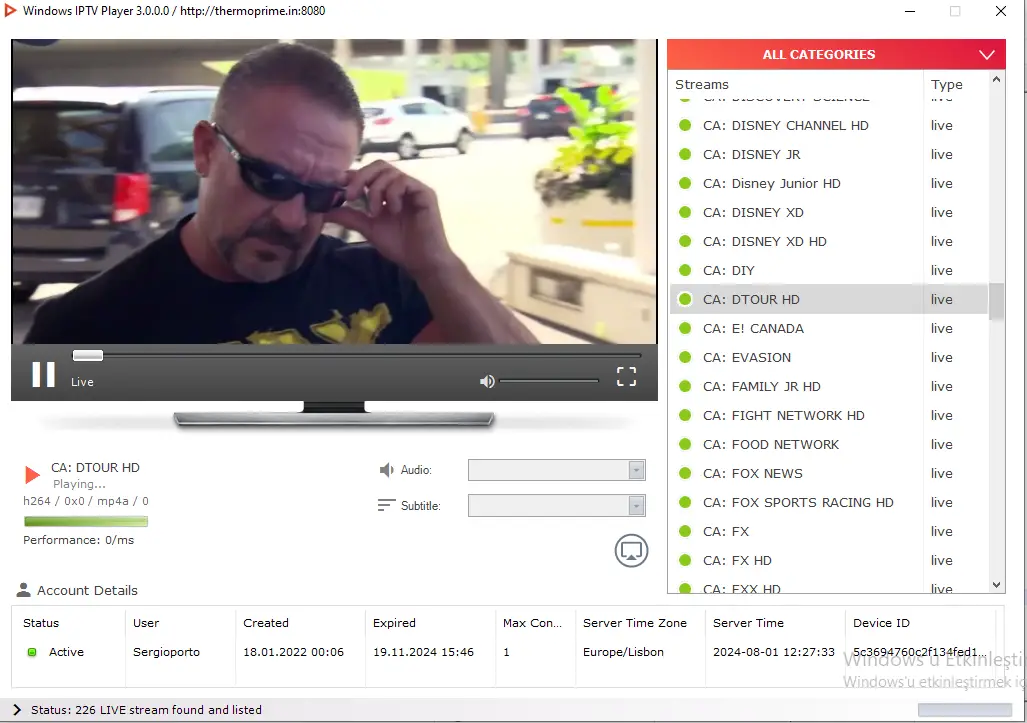Click green status dot for CA: DISNEY CHANNEL HD
This screenshot has height=723, width=1027.
tap(685, 125)
